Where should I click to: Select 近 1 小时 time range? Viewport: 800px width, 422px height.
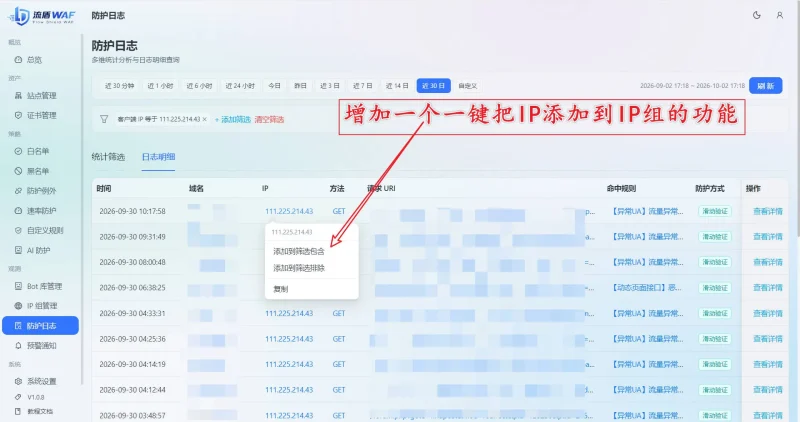[160, 86]
